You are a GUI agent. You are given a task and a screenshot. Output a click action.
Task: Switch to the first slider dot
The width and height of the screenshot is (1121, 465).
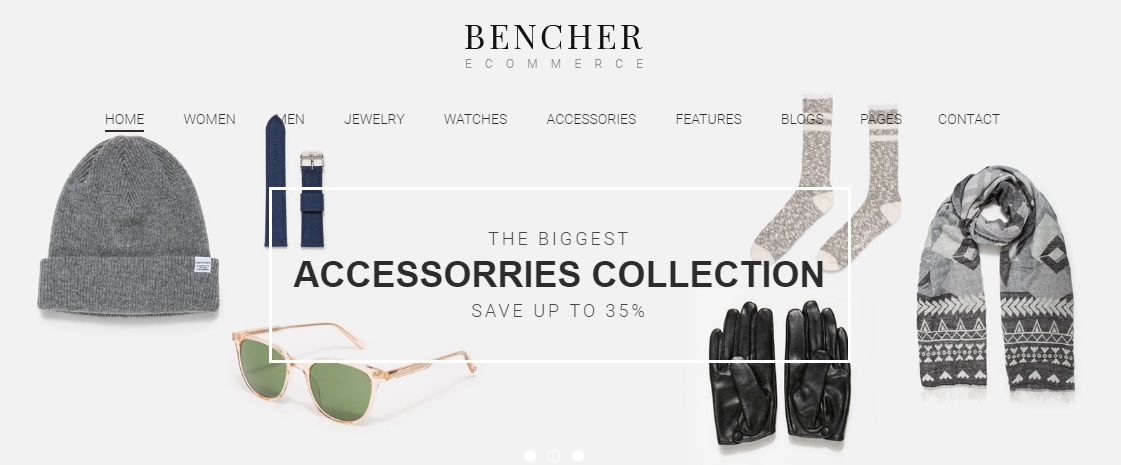[530, 456]
